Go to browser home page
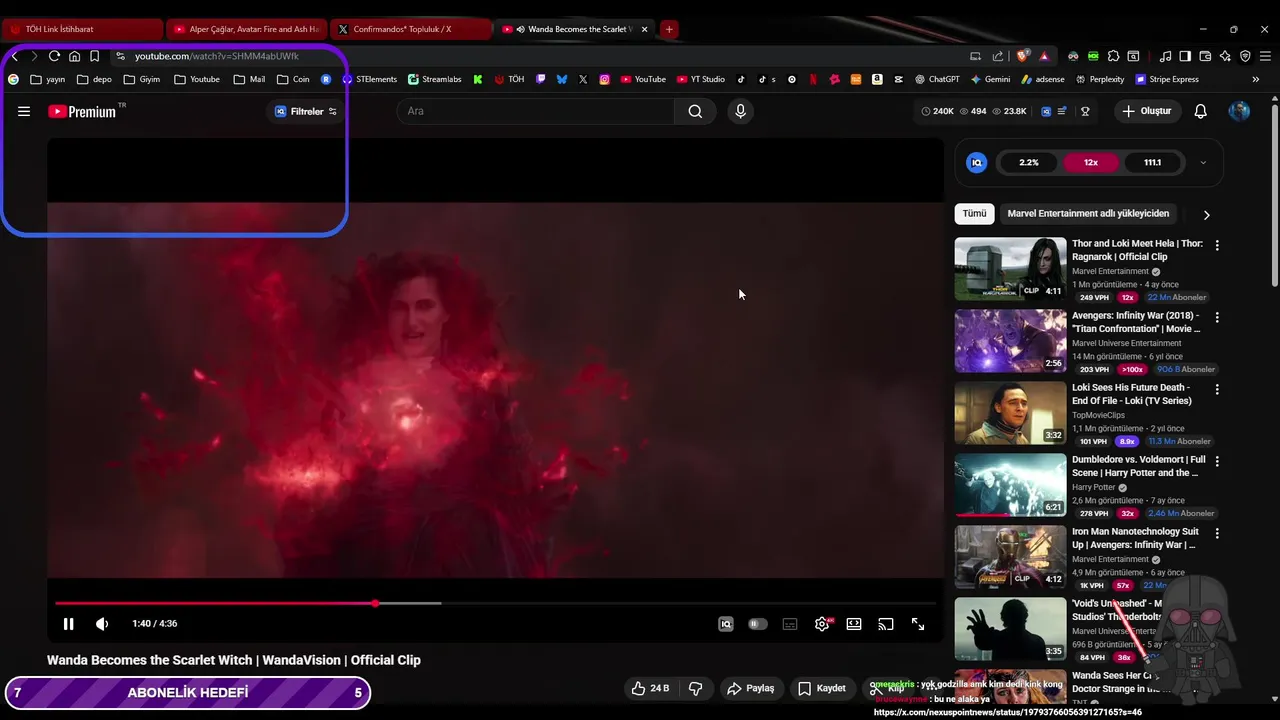This screenshot has width=1280, height=720. point(74,56)
